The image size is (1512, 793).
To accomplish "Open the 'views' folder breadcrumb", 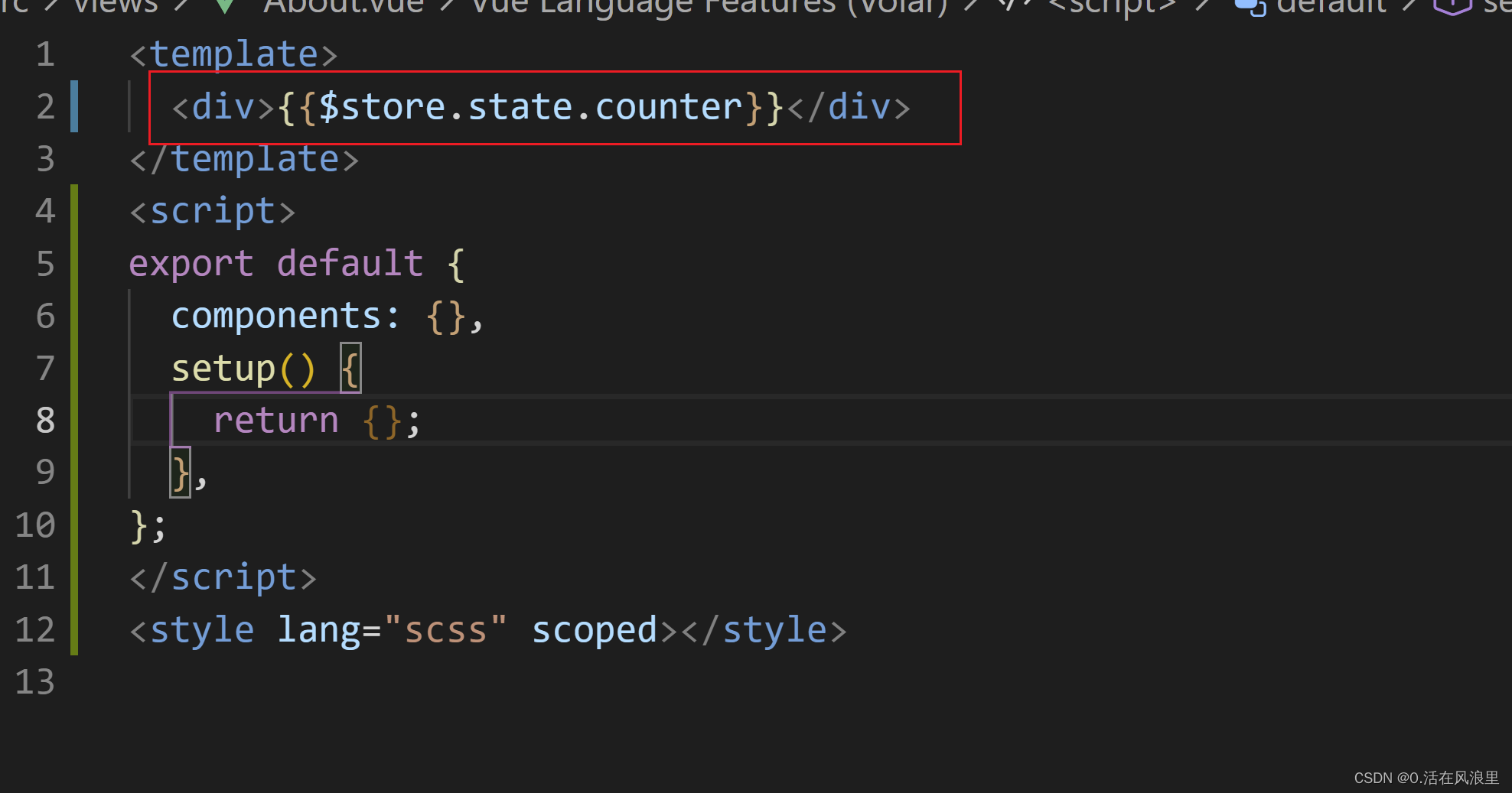I will pos(116,6).
